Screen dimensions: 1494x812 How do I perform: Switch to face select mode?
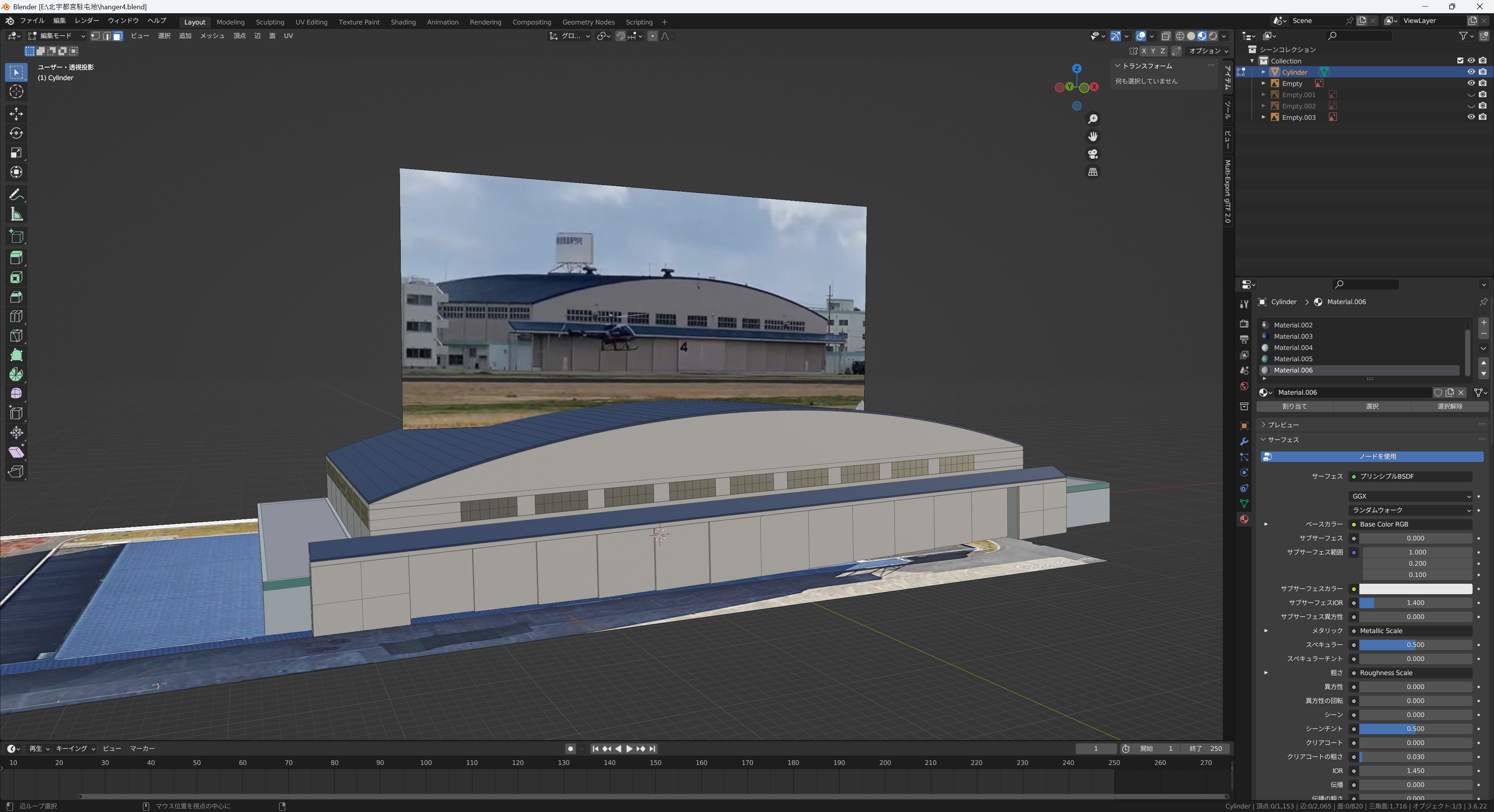coord(118,36)
